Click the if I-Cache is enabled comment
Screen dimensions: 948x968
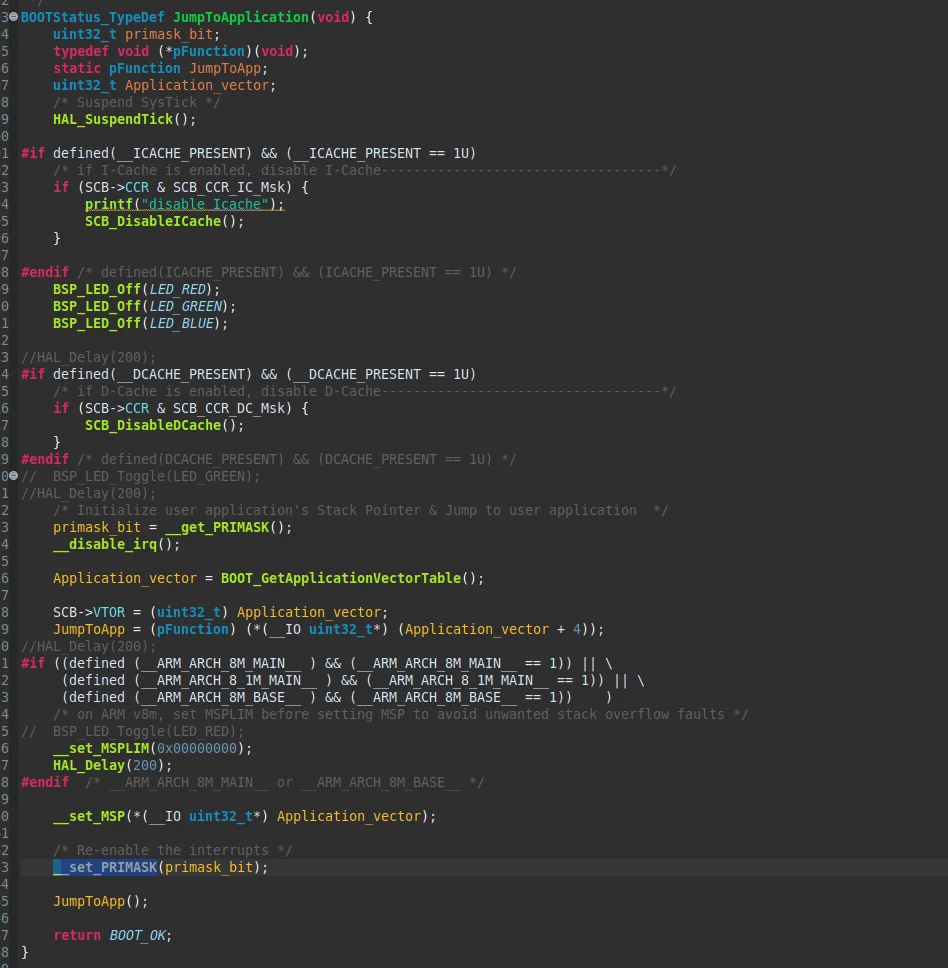point(364,170)
